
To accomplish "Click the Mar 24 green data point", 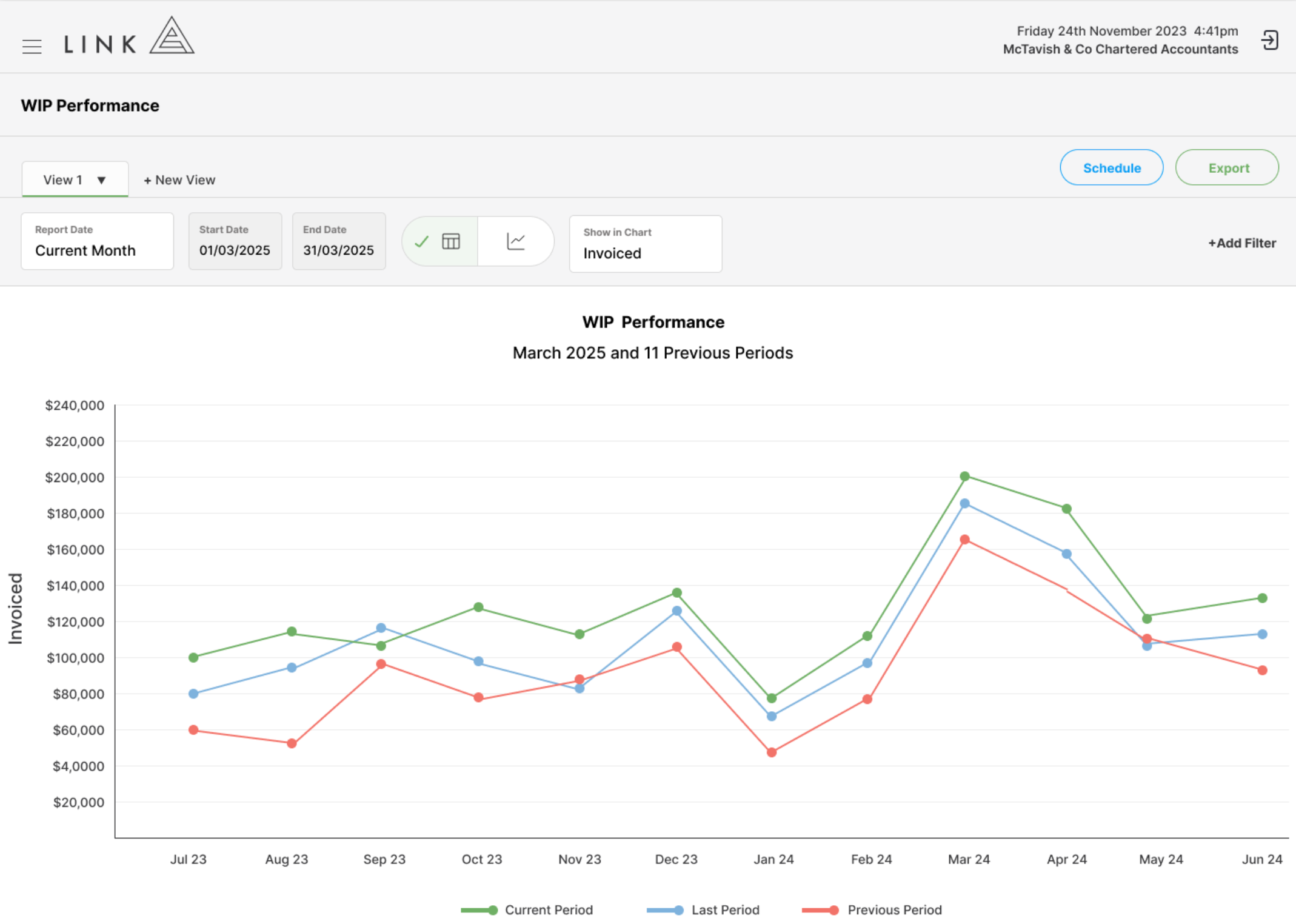I will [965, 477].
